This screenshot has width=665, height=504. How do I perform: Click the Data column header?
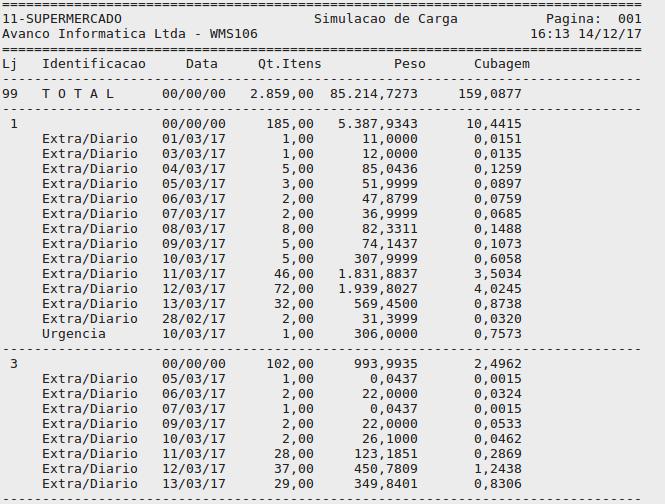tap(202, 64)
